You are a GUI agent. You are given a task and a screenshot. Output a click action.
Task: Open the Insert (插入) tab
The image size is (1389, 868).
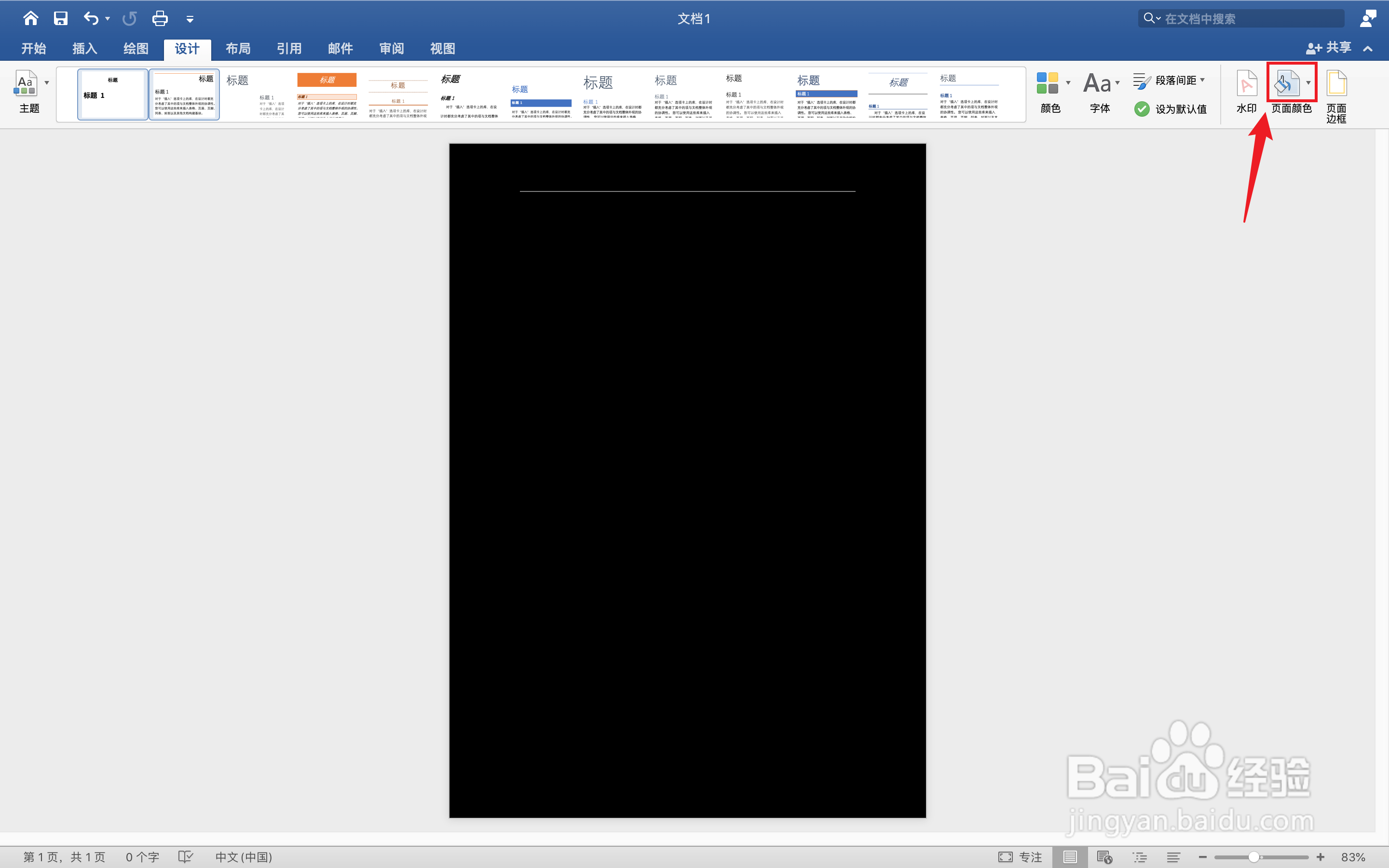pyautogui.click(x=84, y=49)
